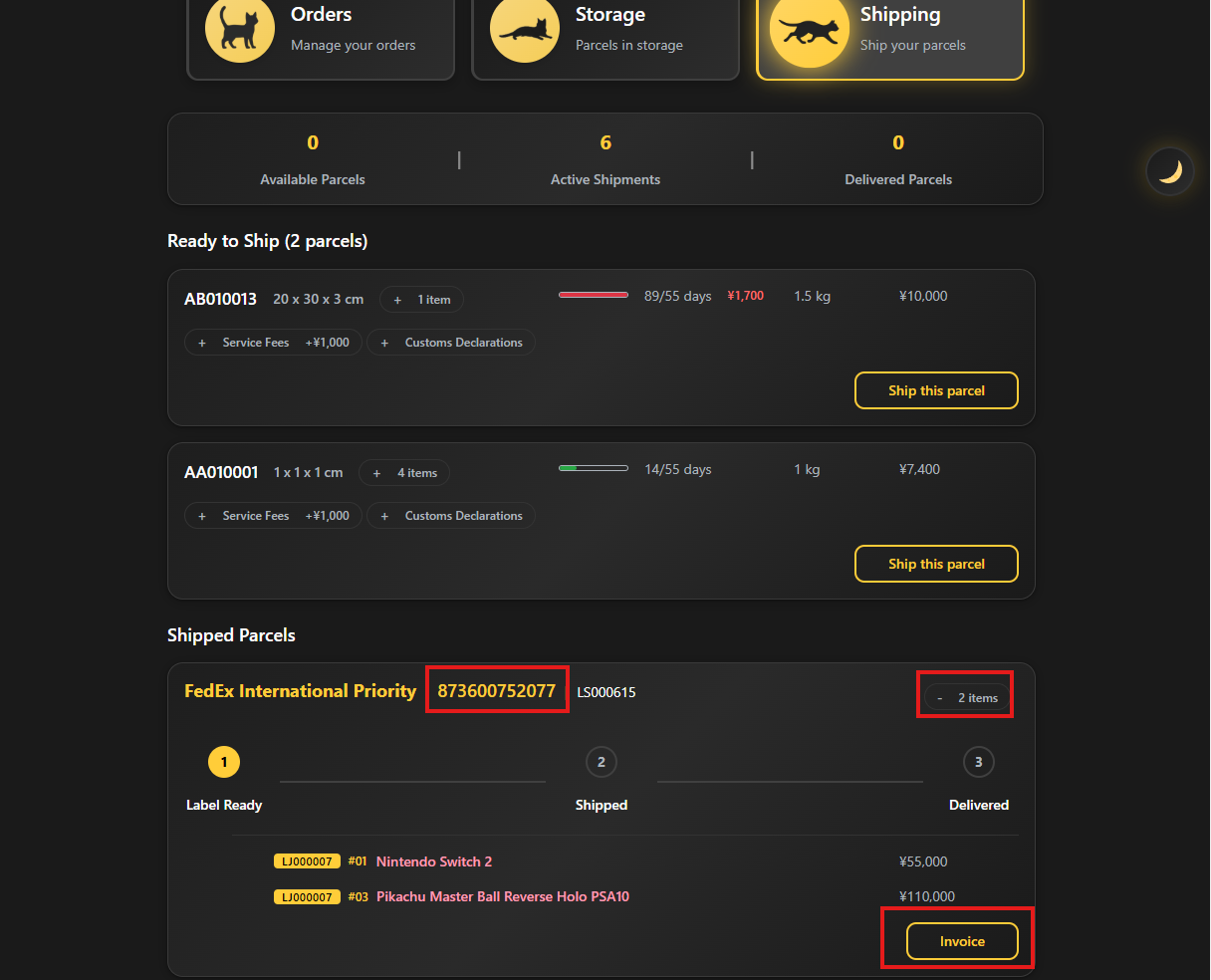Click the LJ000007 badge beside Nintendo Switch 2
Screen dimensions: 1211x980
tap(307, 861)
